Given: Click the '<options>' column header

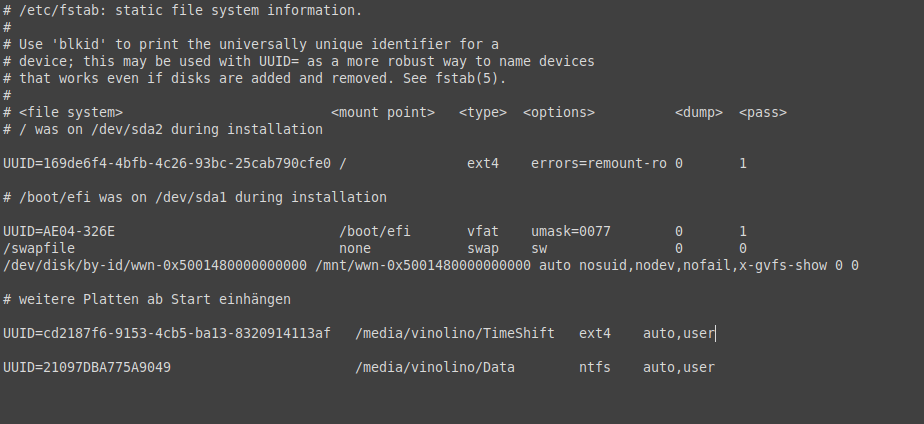Looking at the screenshot, I should (x=558, y=112).
